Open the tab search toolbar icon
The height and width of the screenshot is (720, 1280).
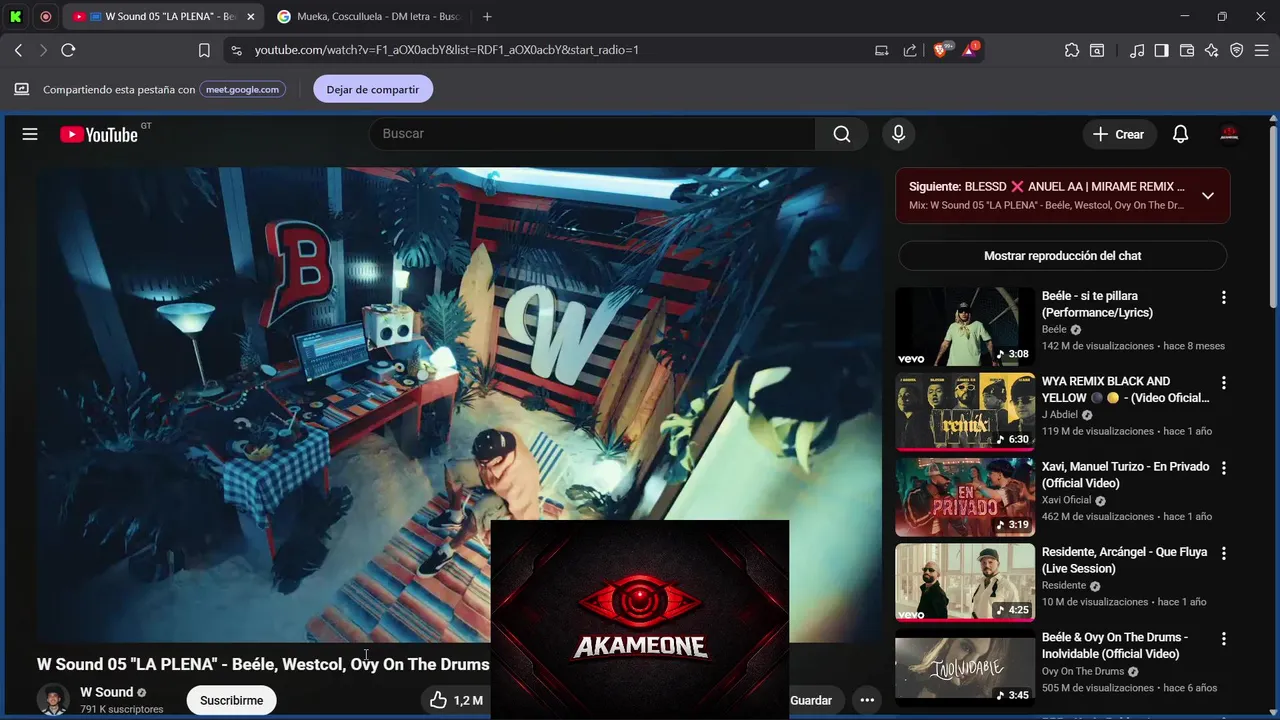point(1097,50)
